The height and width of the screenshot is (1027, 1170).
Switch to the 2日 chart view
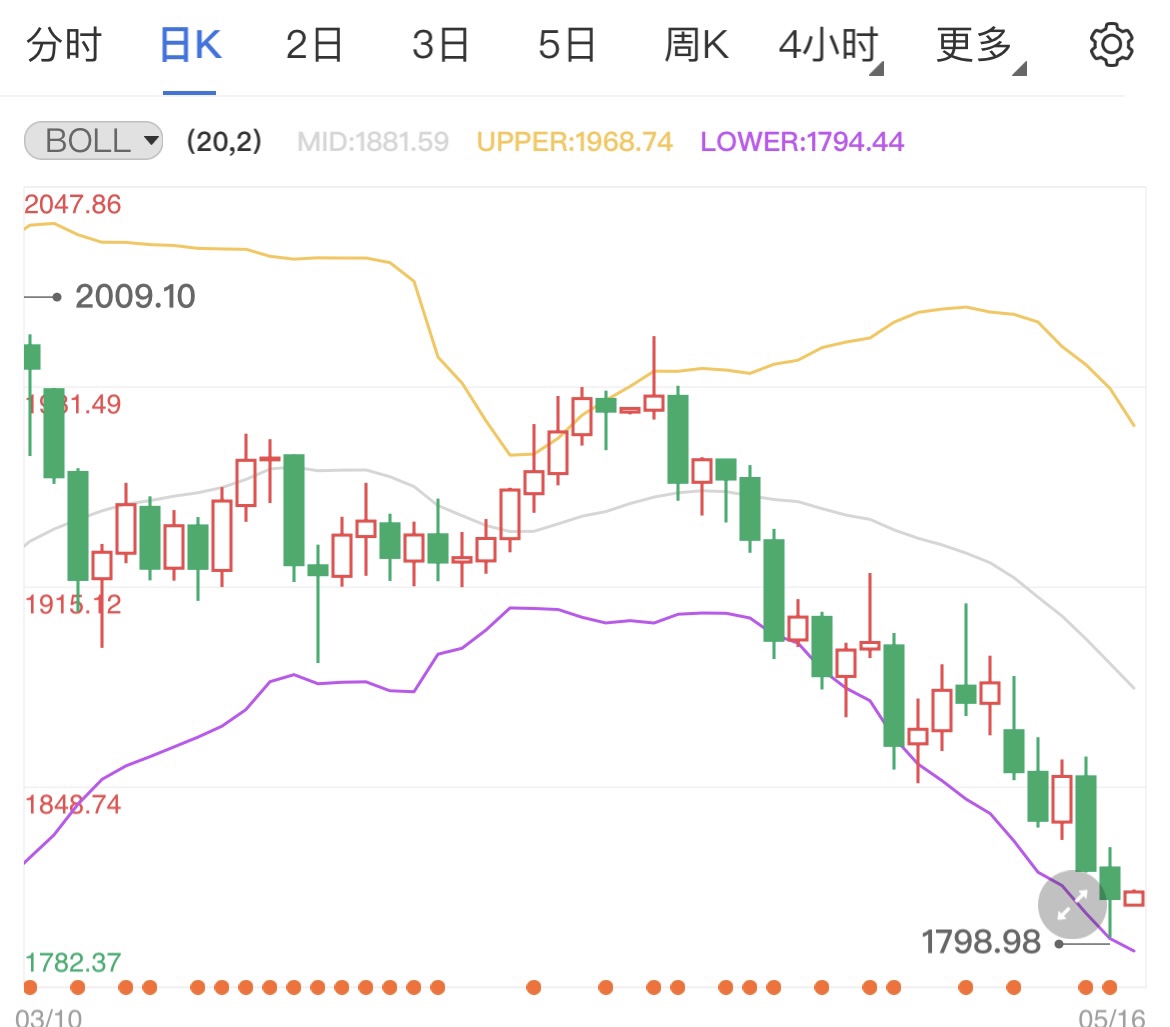coord(315,46)
